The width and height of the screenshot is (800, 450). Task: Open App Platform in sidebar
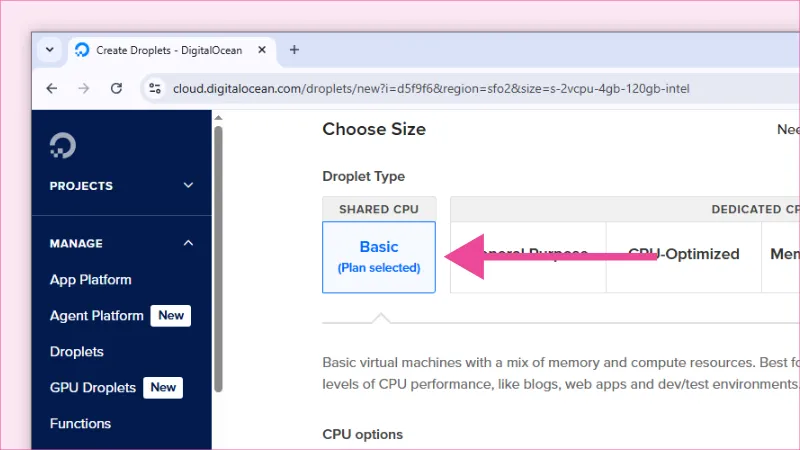90,280
